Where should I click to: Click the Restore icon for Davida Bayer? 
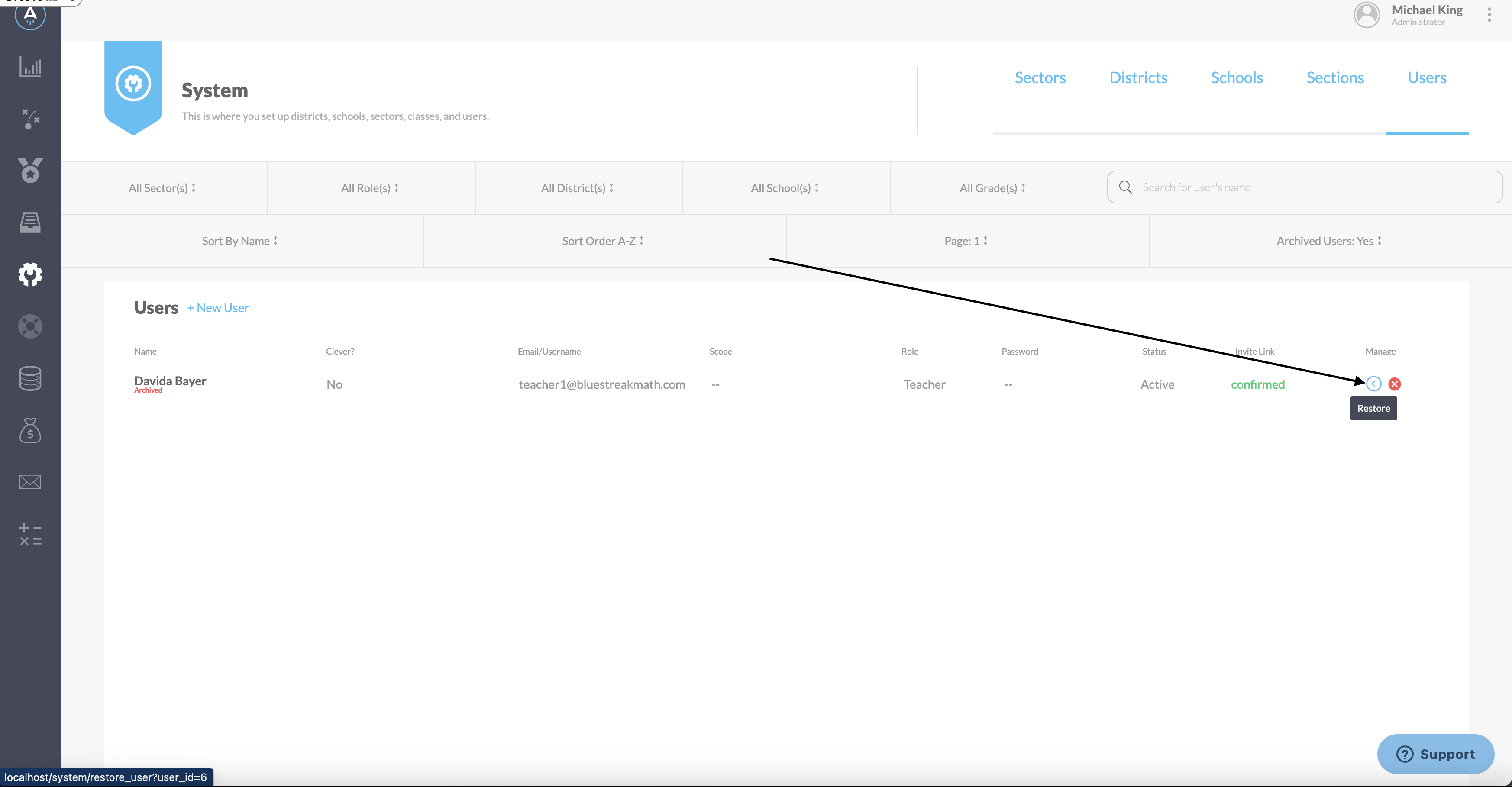1373,384
